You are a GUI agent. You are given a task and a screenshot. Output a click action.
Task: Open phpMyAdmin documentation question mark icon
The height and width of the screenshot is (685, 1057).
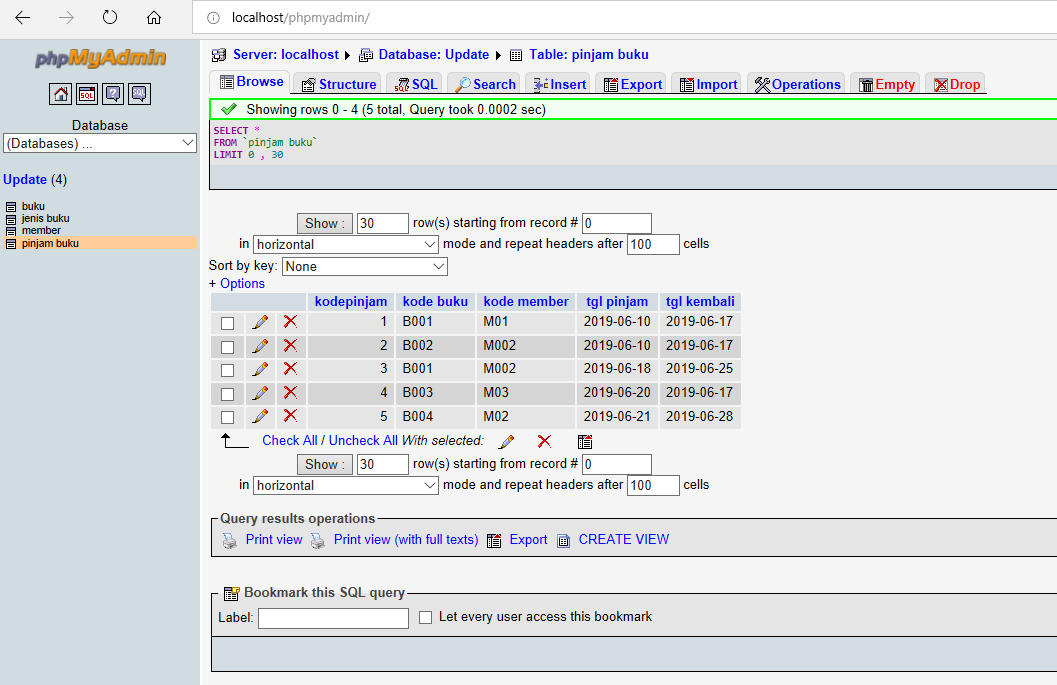tap(113, 93)
